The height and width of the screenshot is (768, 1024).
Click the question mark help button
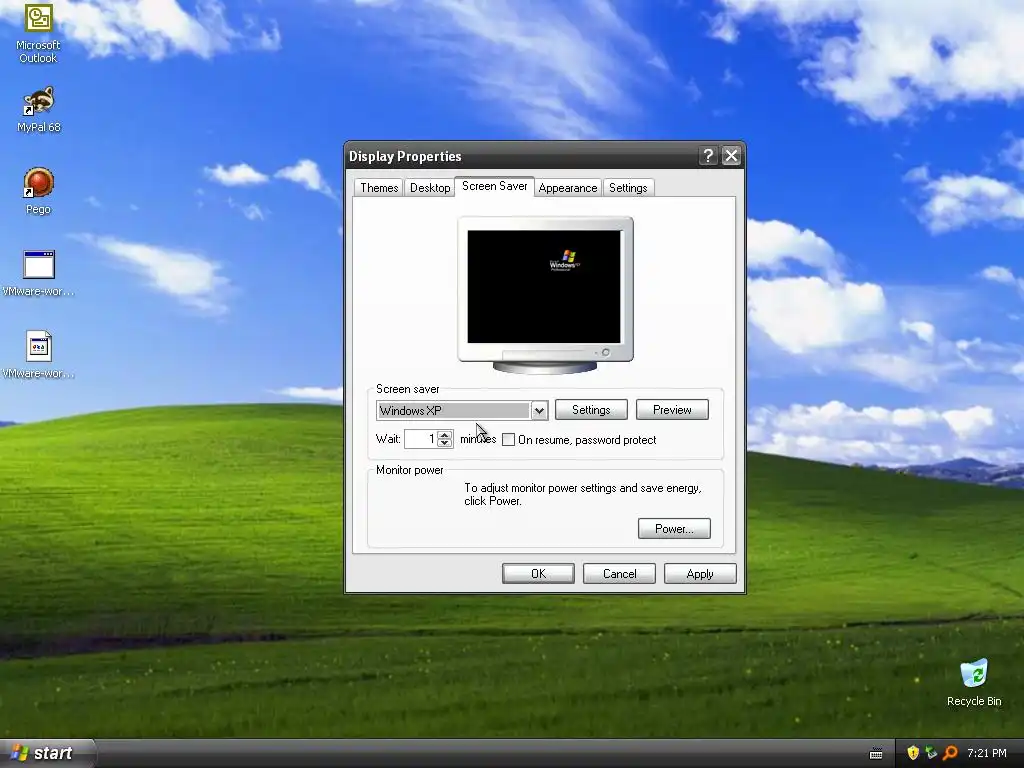pos(708,155)
